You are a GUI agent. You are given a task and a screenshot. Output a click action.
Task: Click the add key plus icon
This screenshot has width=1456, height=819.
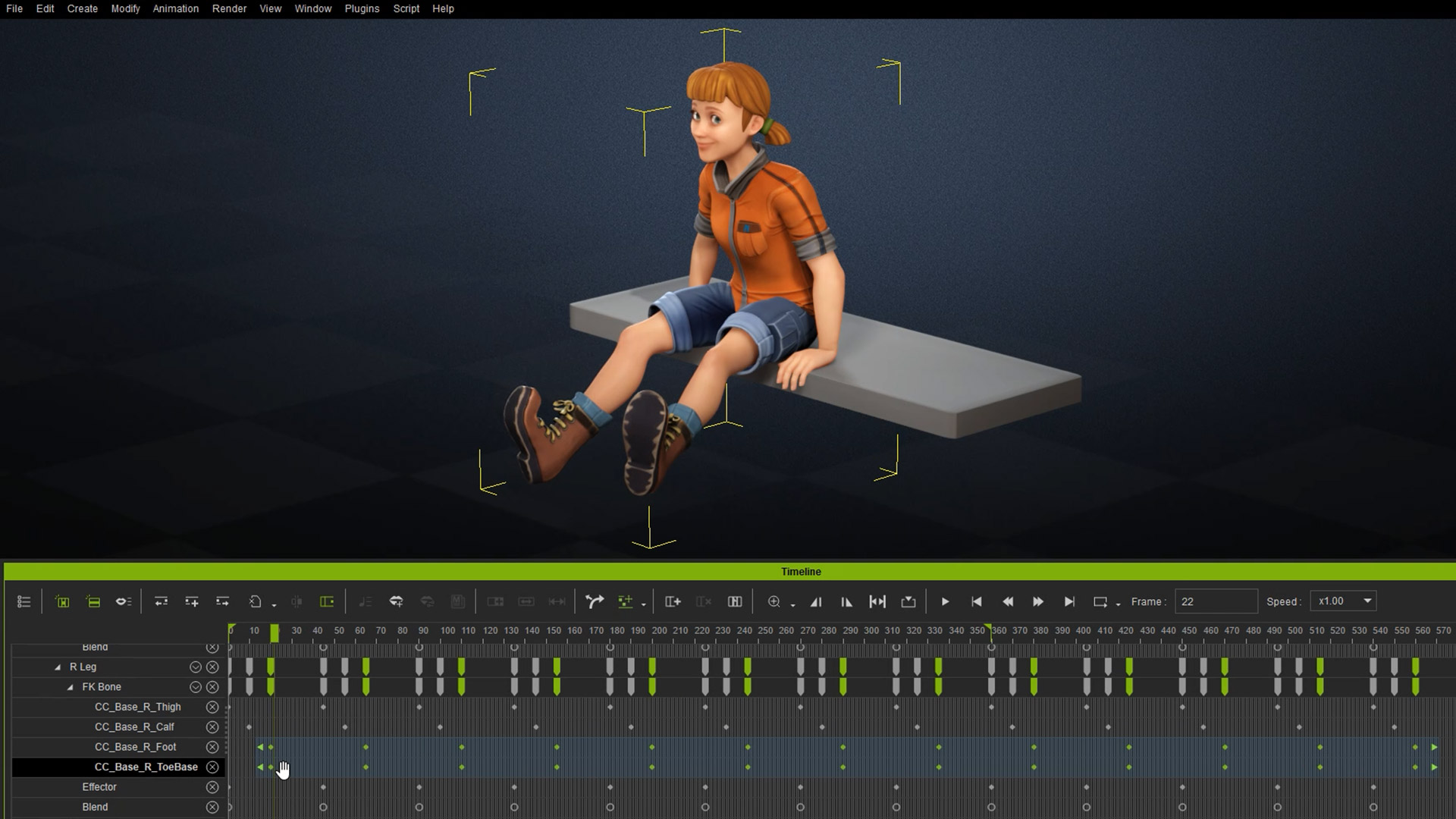click(192, 601)
